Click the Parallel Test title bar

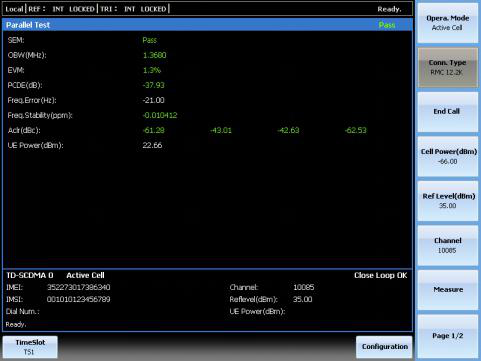(207, 25)
